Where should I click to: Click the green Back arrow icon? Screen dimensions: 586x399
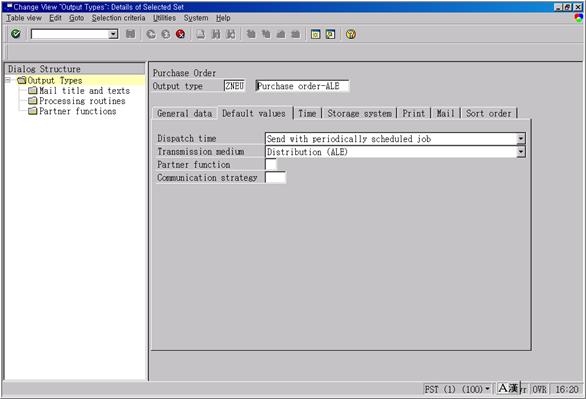coord(151,34)
